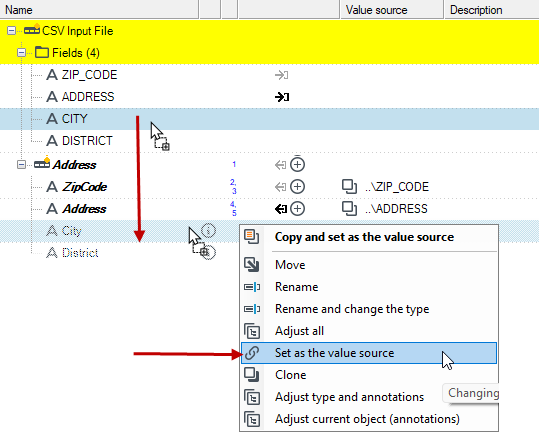Click the plus circle on ZipCode row
Screen dimensions: 539x447
tap(297, 187)
